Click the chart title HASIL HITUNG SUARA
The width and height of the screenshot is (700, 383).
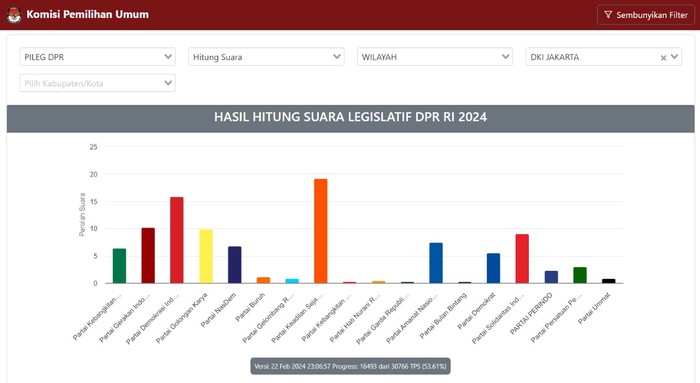click(350, 117)
